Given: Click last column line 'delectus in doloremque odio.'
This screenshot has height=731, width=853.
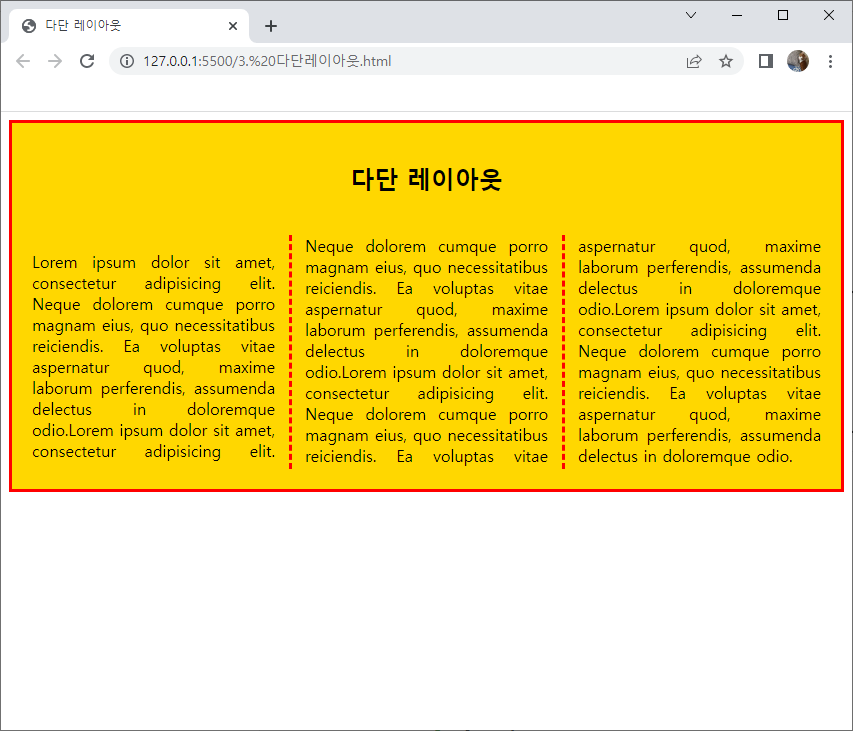Looking at the screenshot, I should pyautogui.click(x=685, y=456).
